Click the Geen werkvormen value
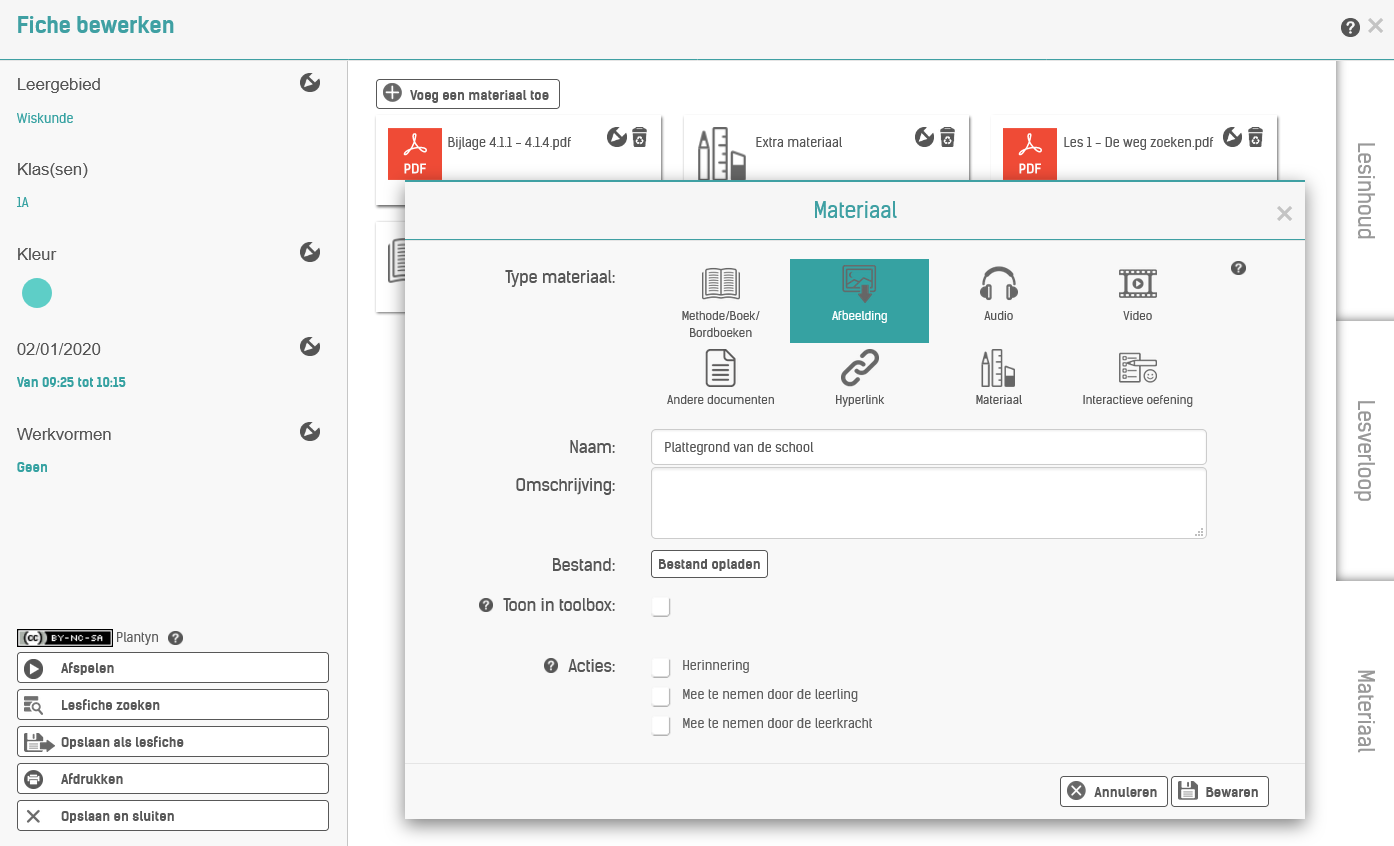 (x=32, y=467)
